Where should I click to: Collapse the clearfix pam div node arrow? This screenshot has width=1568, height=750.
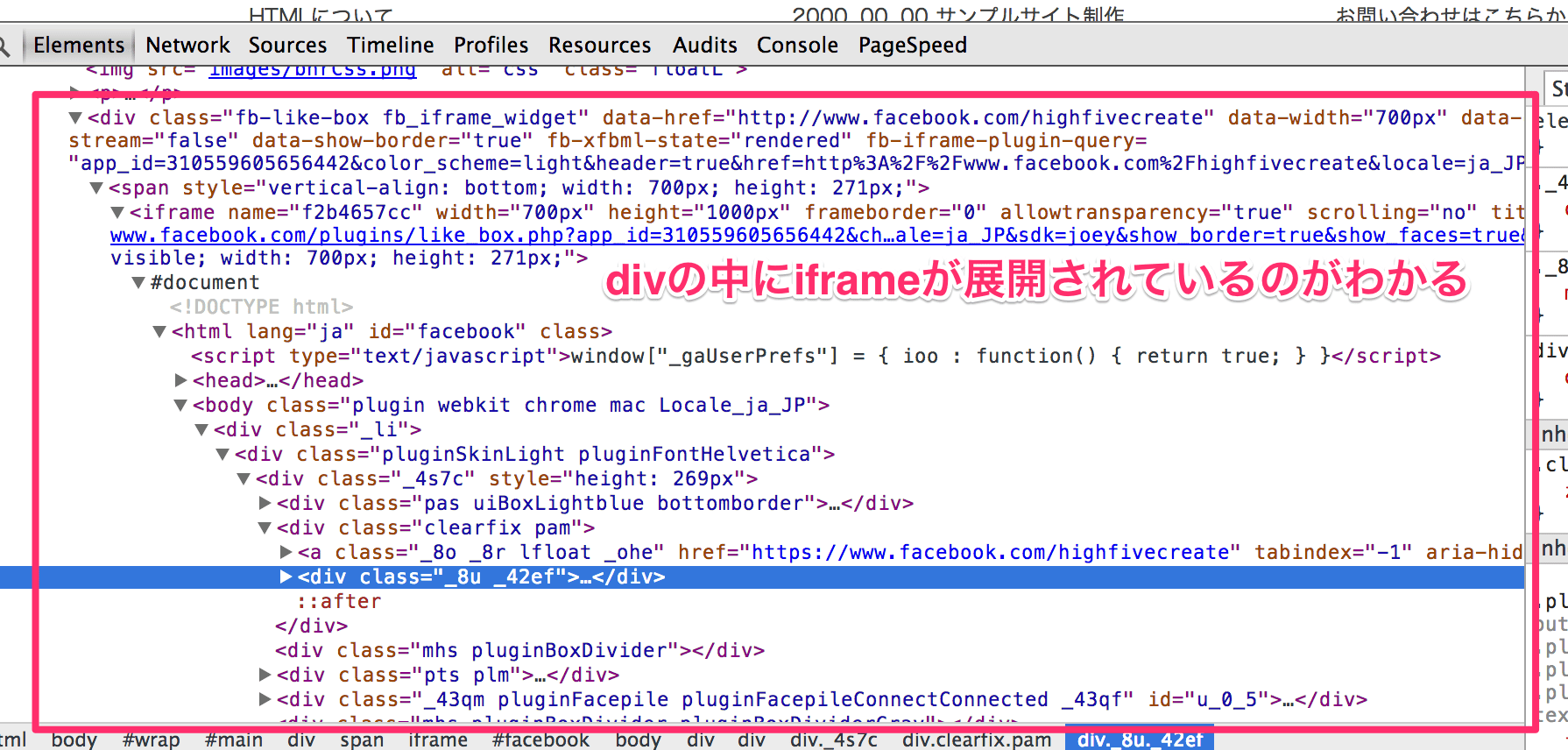click(x=265, y=527)
